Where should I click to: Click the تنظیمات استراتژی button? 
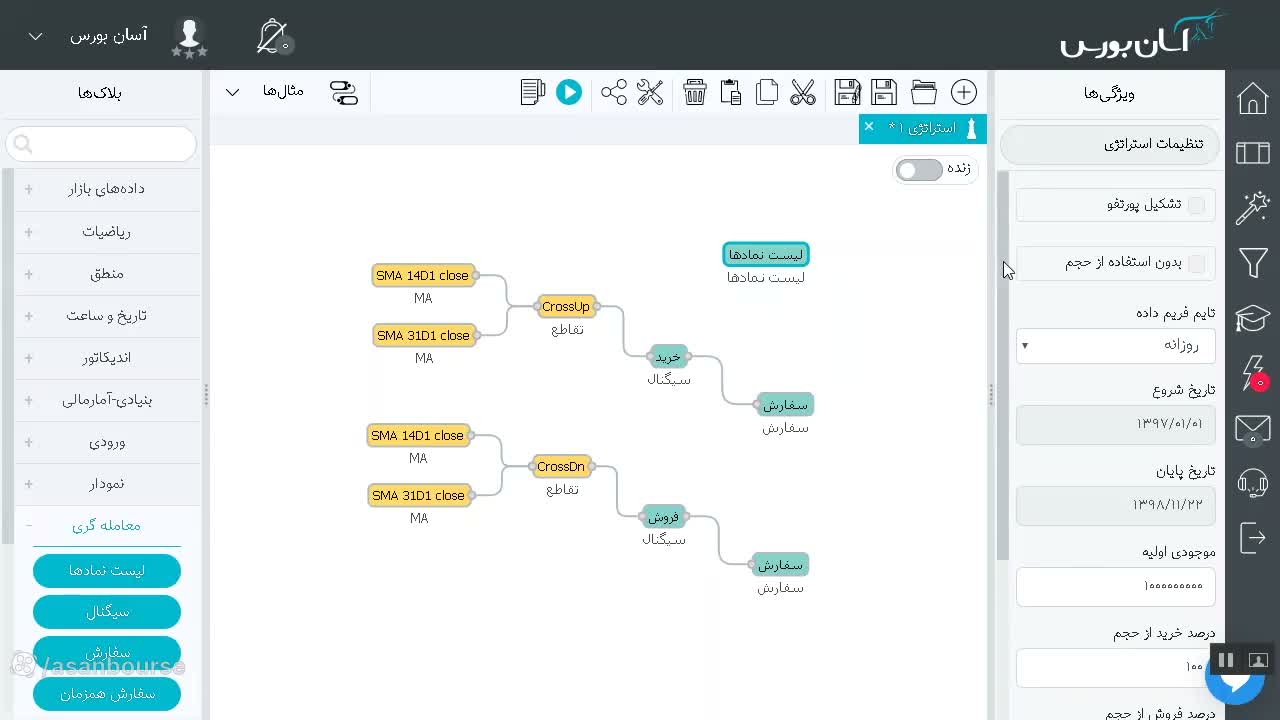(1110, 144)
